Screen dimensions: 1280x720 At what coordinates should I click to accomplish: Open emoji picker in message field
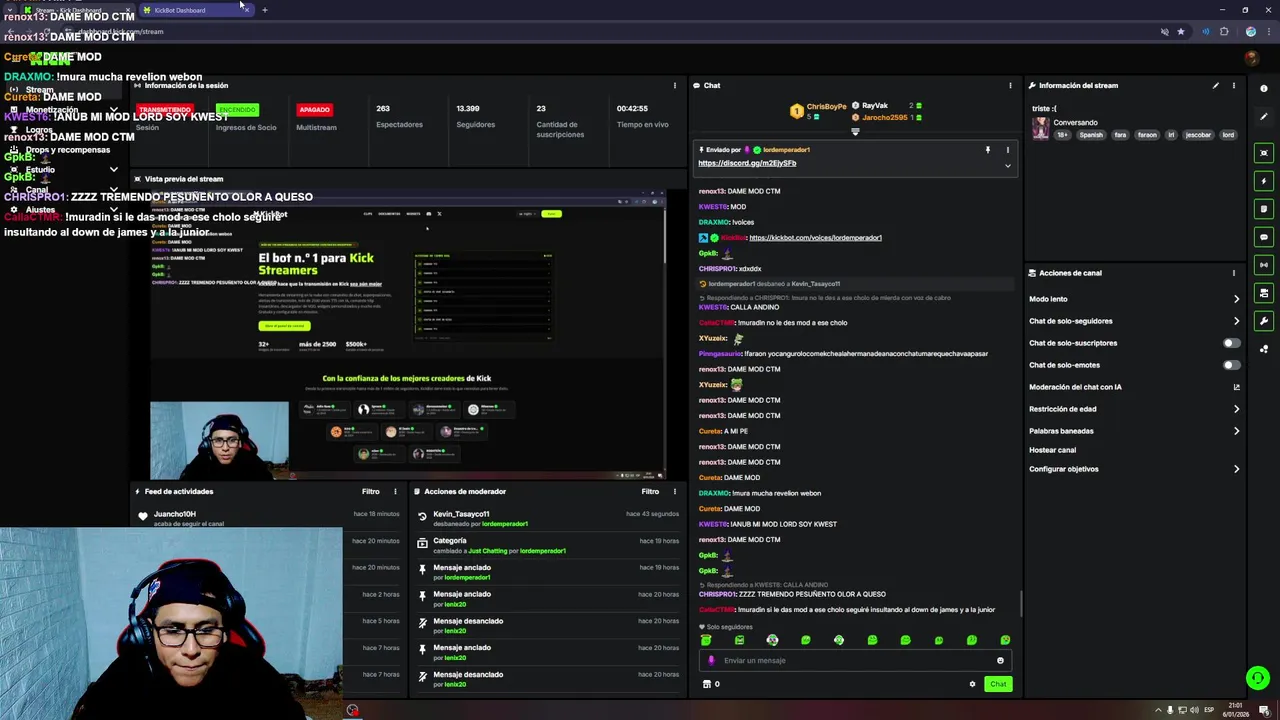pos(1000,660)
